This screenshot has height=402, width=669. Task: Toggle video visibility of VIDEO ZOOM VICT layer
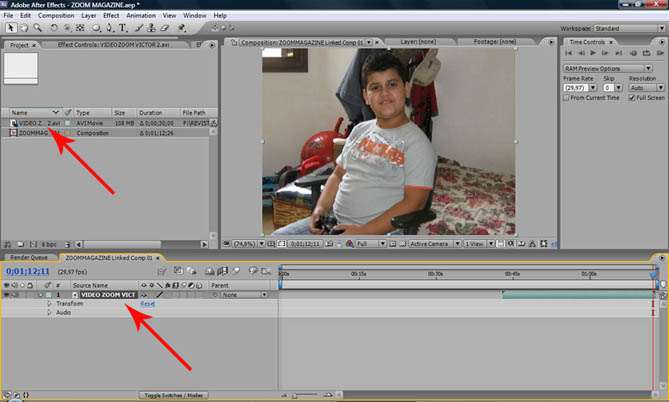7,294
